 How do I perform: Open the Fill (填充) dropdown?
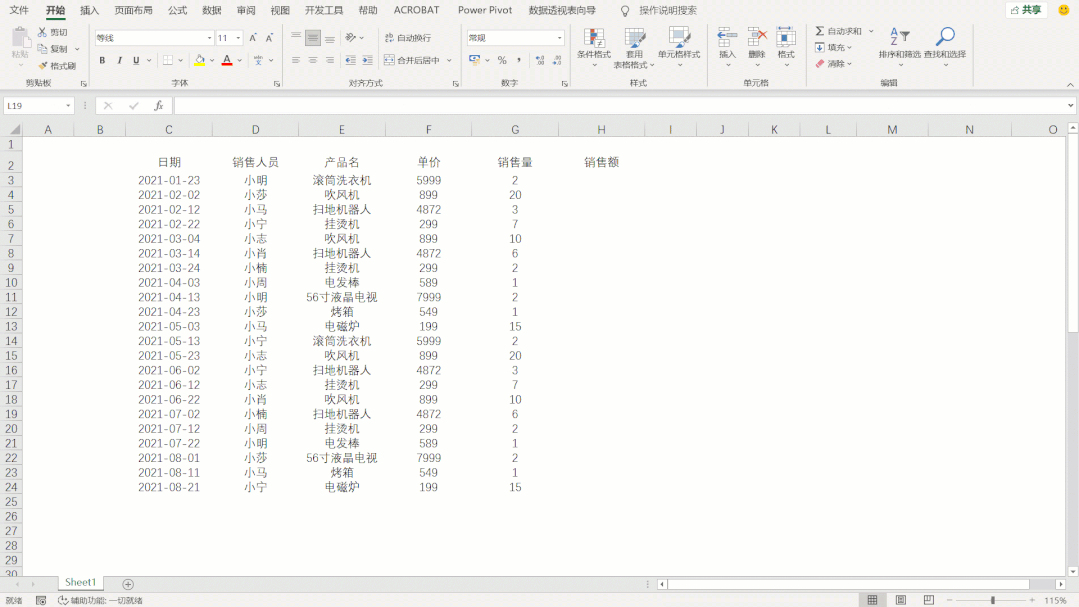pos(833,47)
